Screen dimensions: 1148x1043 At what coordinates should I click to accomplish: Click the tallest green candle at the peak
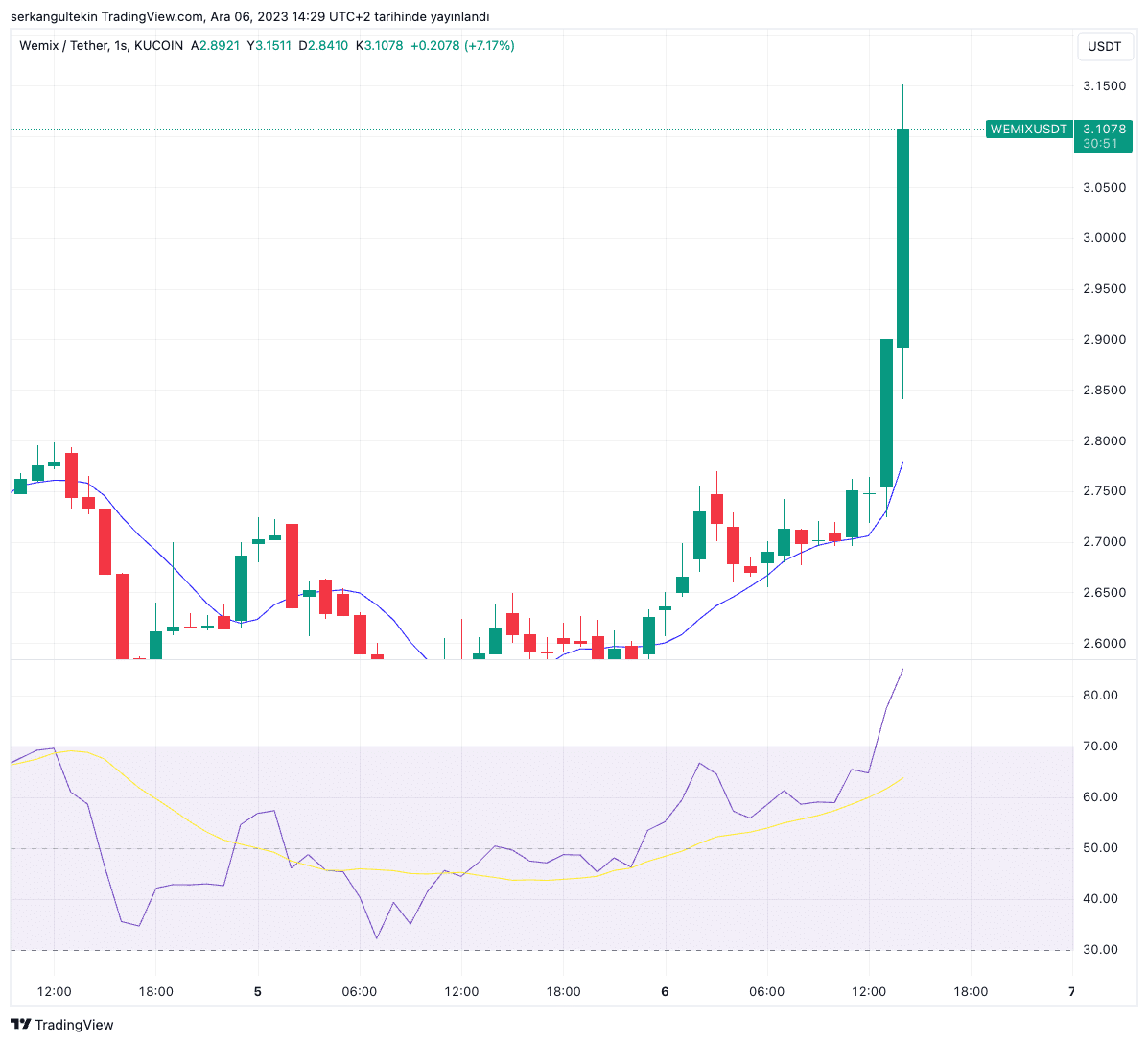pyautogui.click(x=902, y=238)
